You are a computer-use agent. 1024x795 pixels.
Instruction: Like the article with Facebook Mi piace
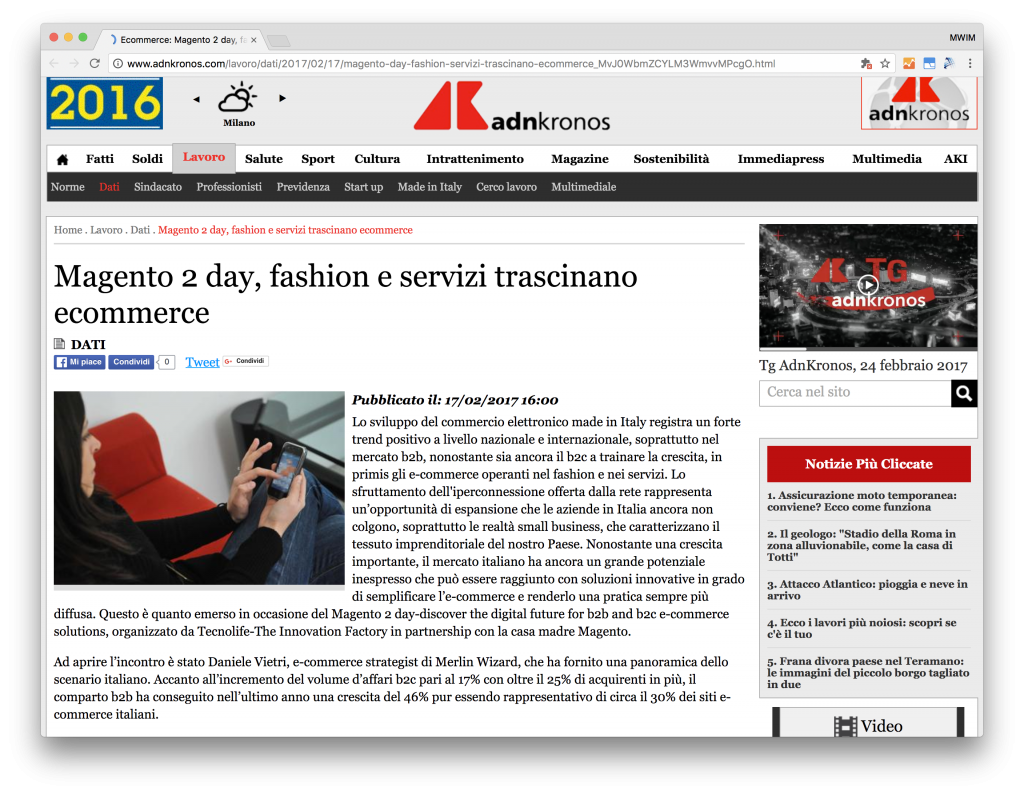click(79, 362)
